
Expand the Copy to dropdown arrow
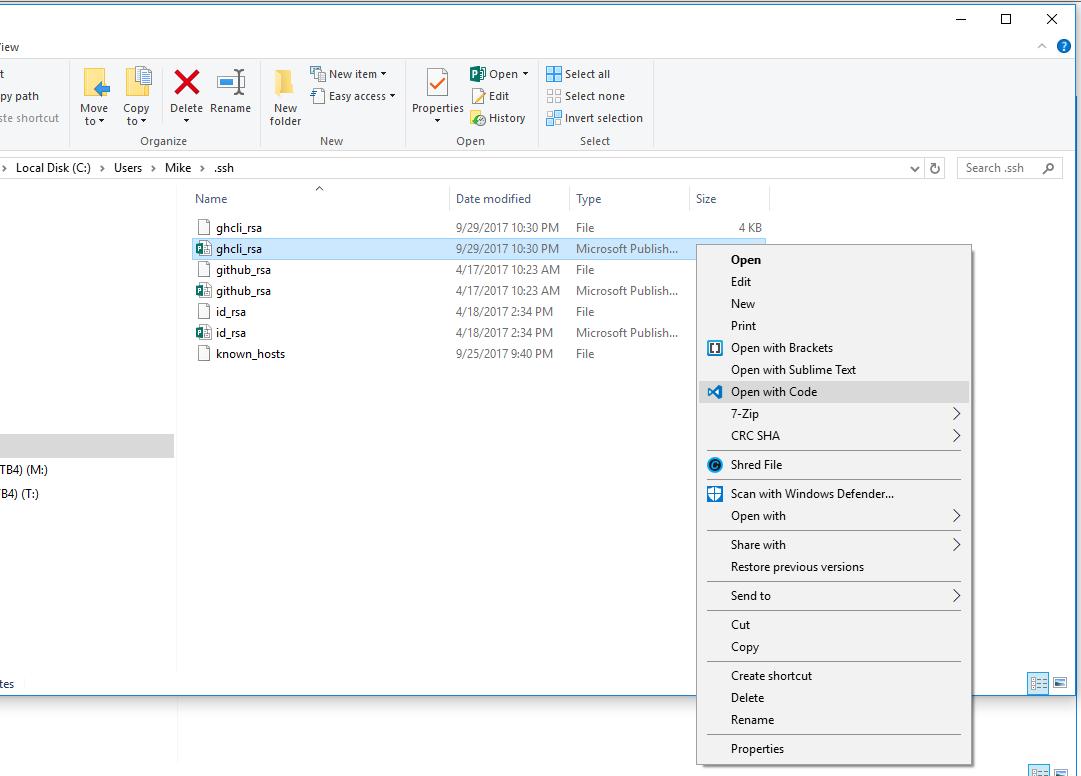(x=143, y=121)
